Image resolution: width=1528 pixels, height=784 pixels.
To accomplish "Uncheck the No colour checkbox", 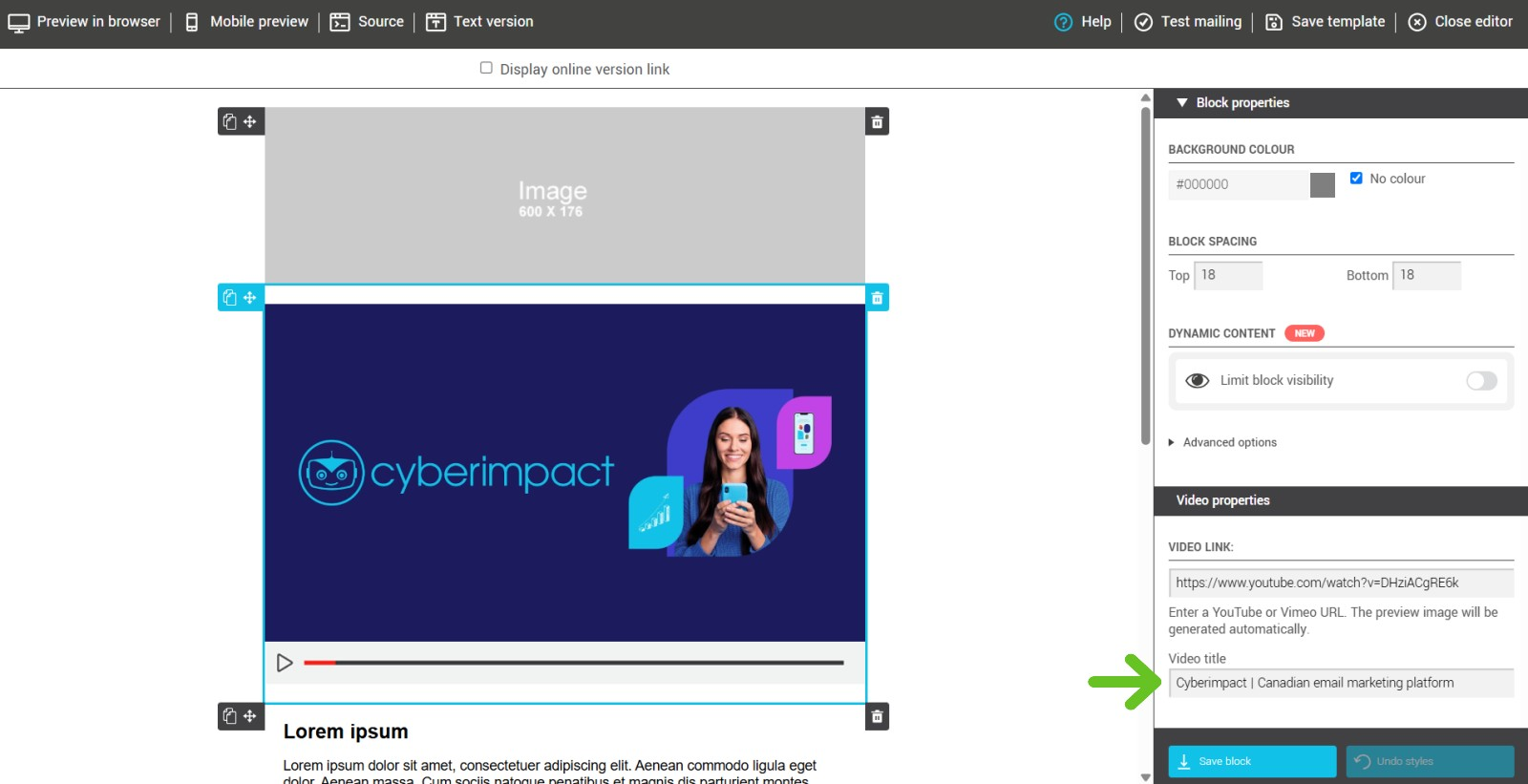I will point(1356,179).
